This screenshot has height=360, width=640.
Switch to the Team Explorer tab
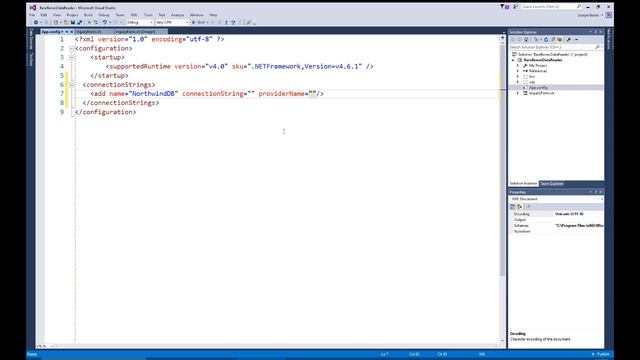(x=551, y=184)
